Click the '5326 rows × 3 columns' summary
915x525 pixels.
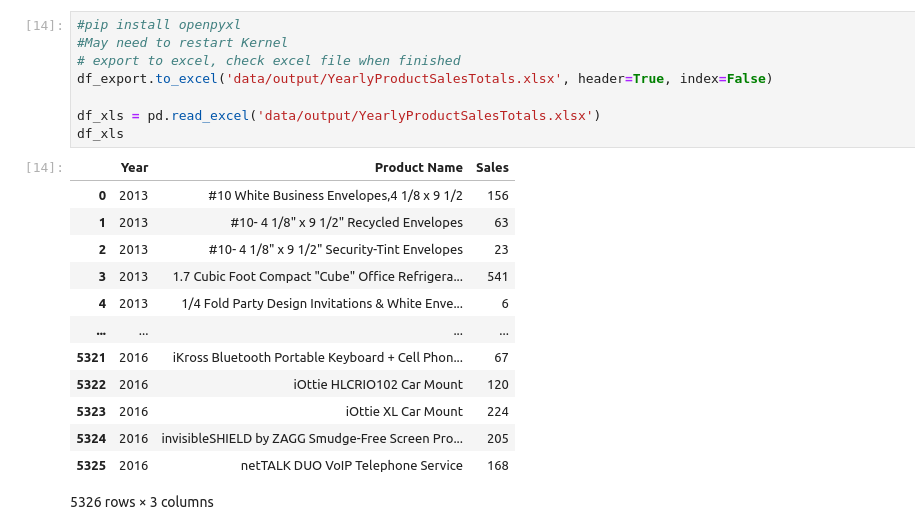pos(142,502)
